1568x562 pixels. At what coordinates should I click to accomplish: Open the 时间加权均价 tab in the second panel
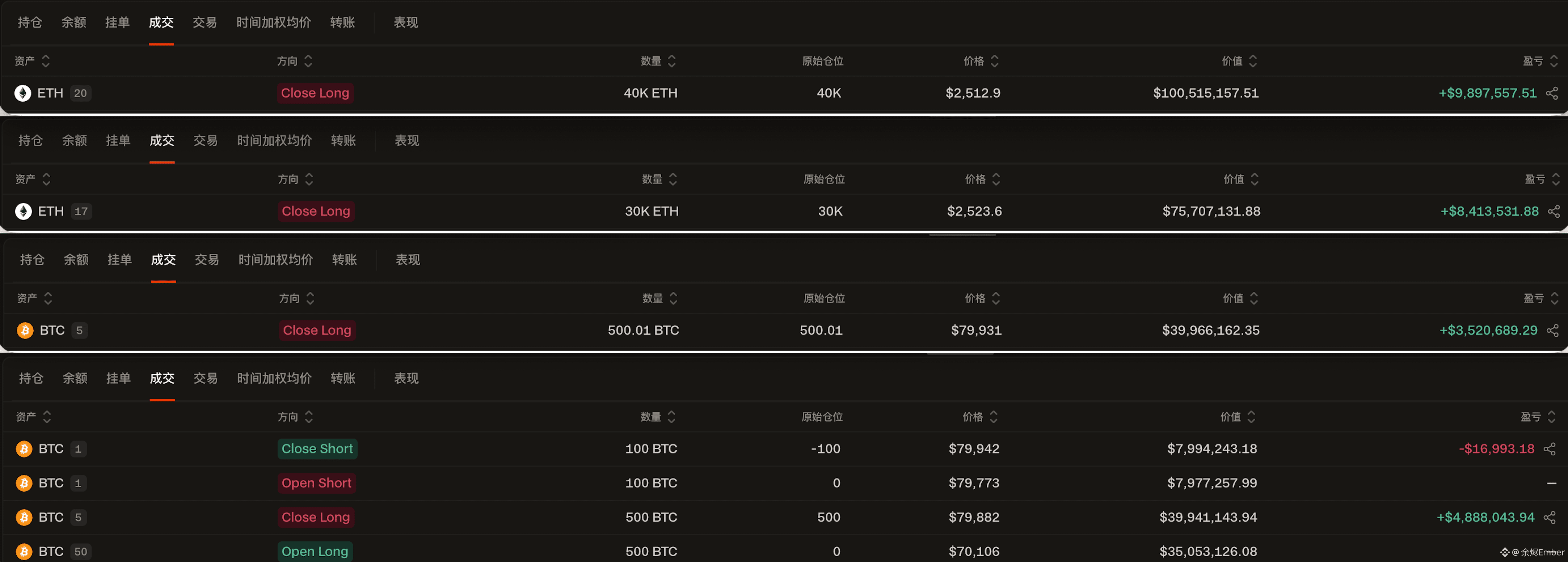274,140
